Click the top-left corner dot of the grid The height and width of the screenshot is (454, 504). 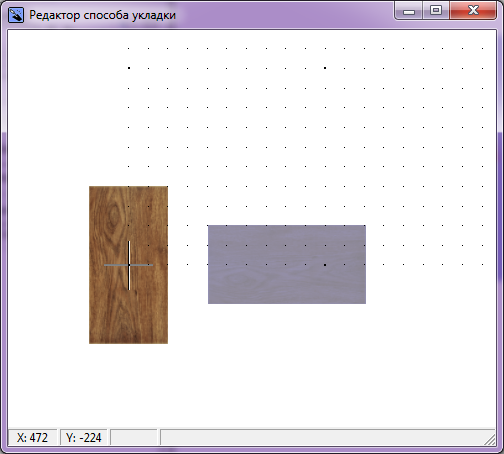coord(128,49)
